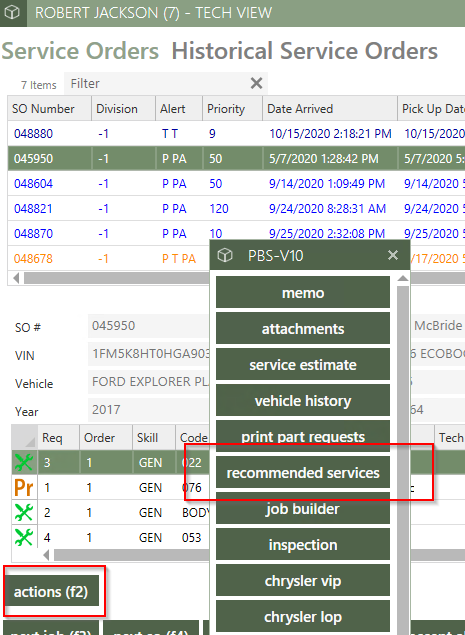Click the select-all corner of the jobs grid
The image size is (465, 635).
pos(24,438)
